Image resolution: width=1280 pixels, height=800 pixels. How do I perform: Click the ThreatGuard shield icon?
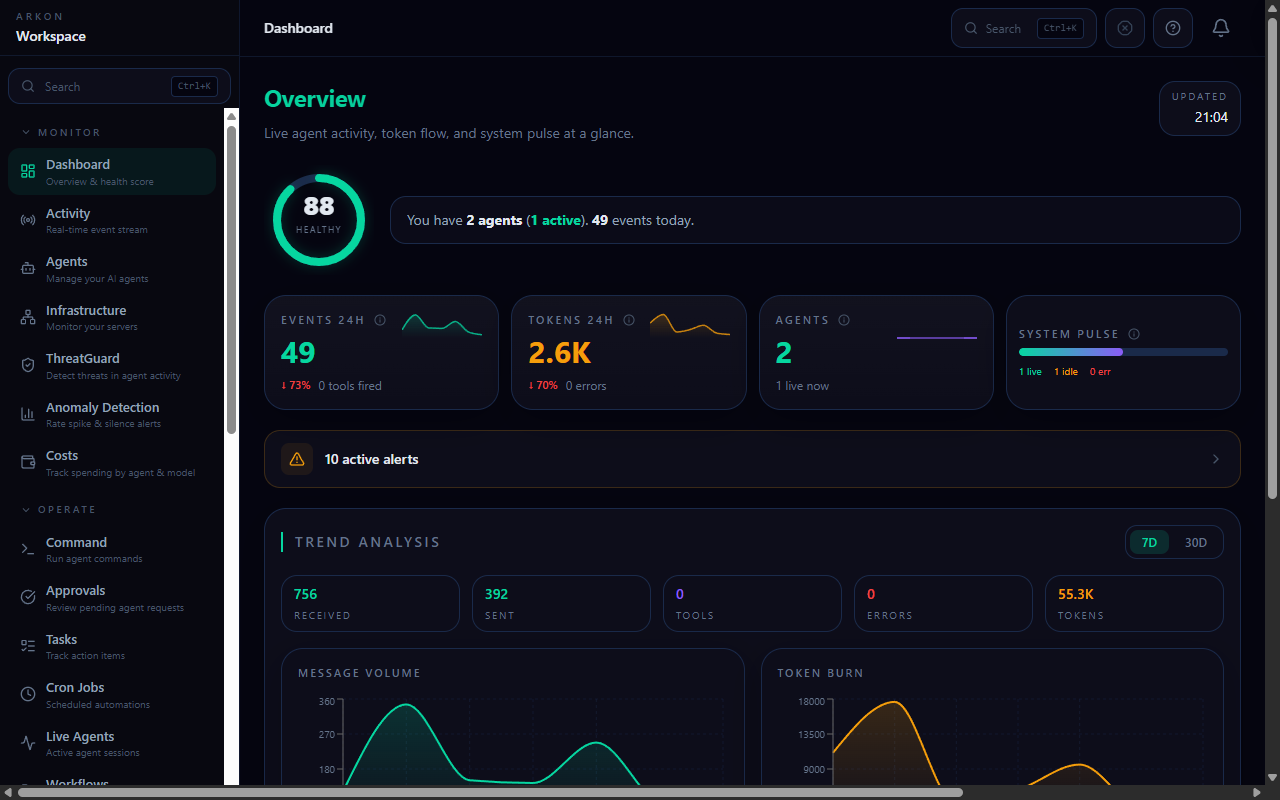point(28,365)
